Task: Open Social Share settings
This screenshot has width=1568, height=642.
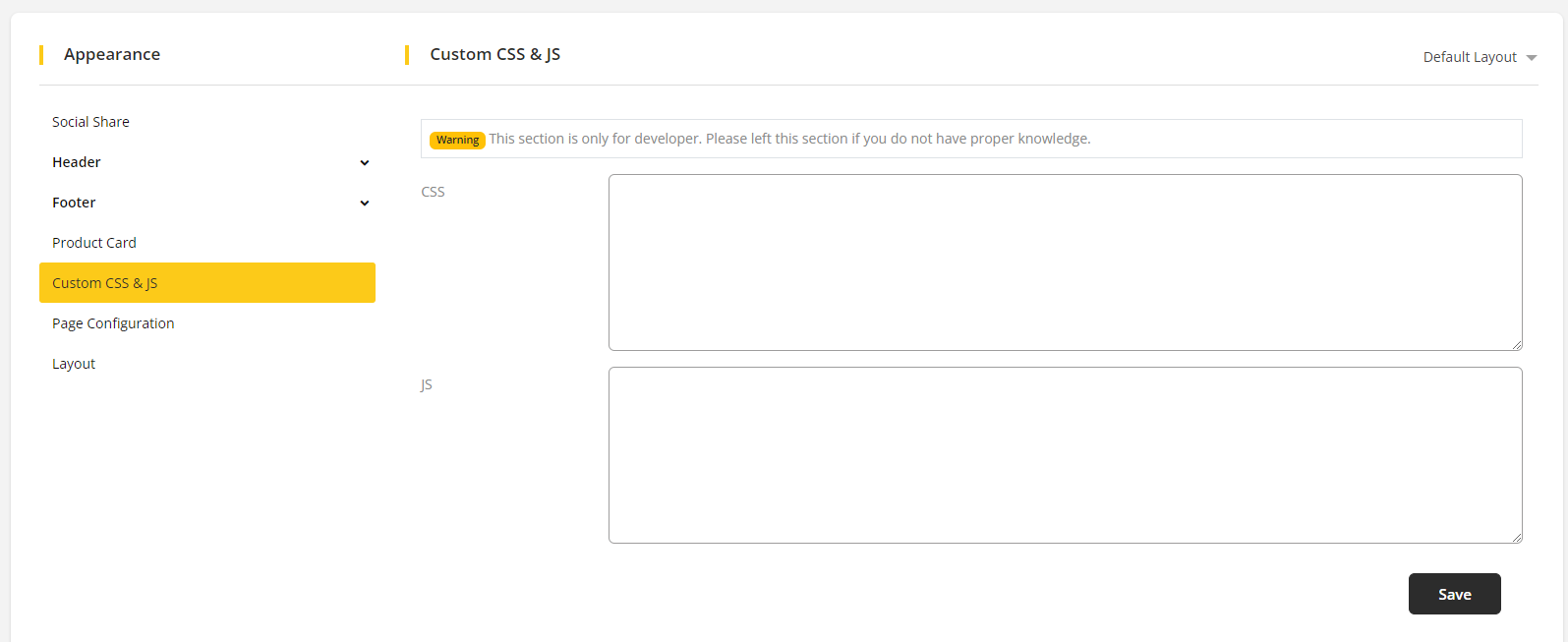Action: click(x=90, y=122)
